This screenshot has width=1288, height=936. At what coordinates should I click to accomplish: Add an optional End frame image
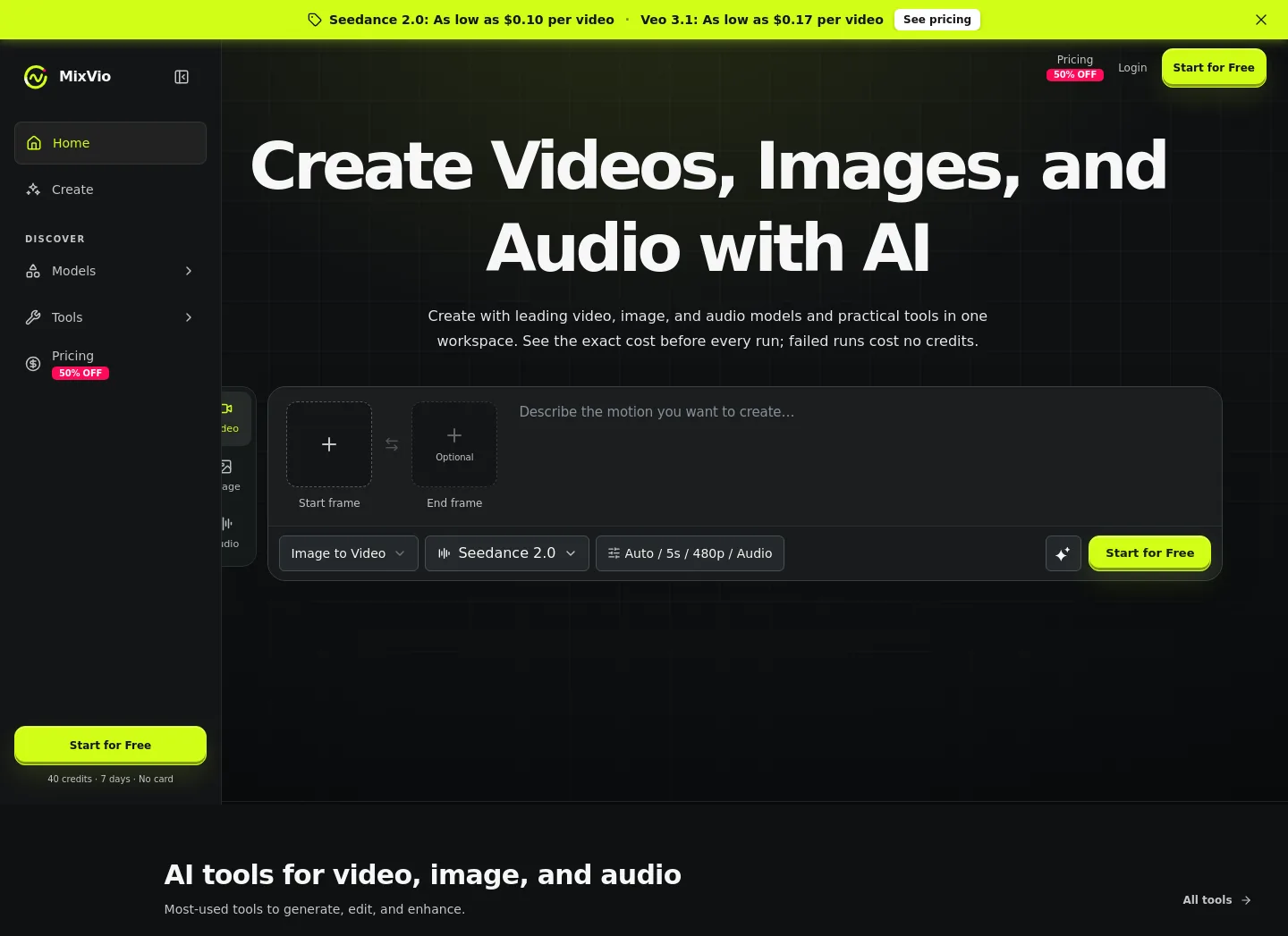click(x=454, y=444)
